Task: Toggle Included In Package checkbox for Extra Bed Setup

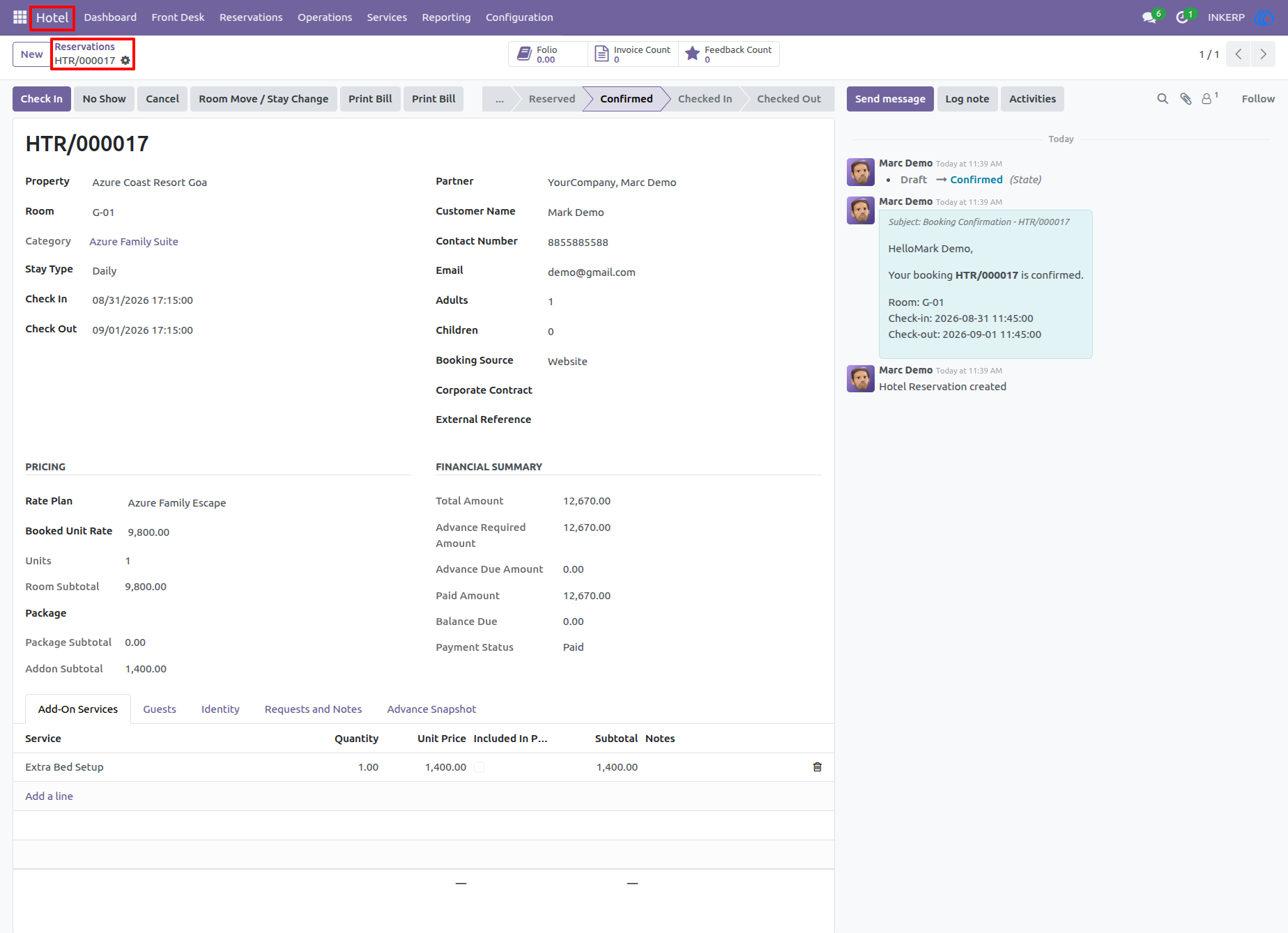Action: click(x=480, y=767)
